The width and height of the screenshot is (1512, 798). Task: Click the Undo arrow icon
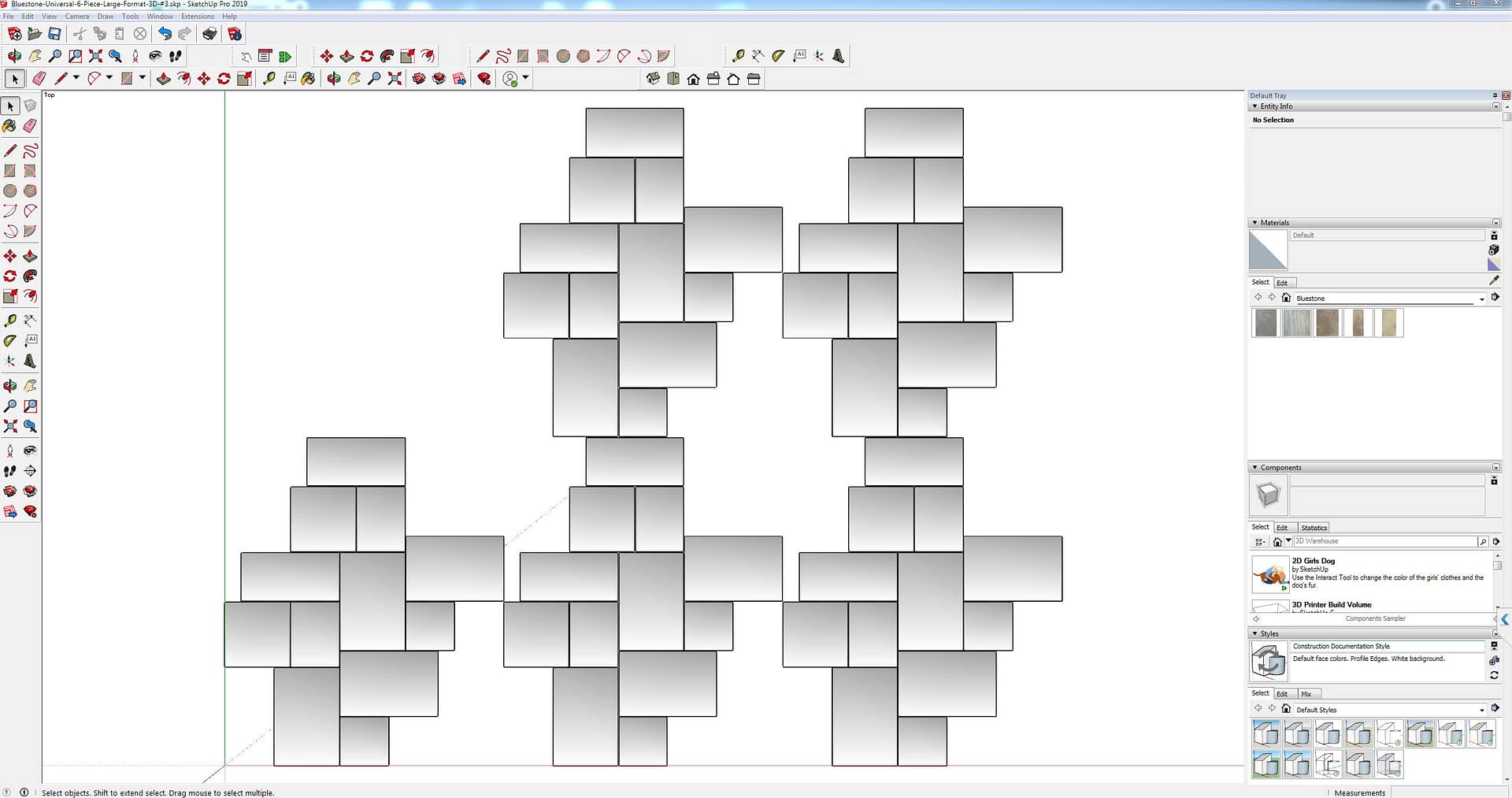point(165,34)
